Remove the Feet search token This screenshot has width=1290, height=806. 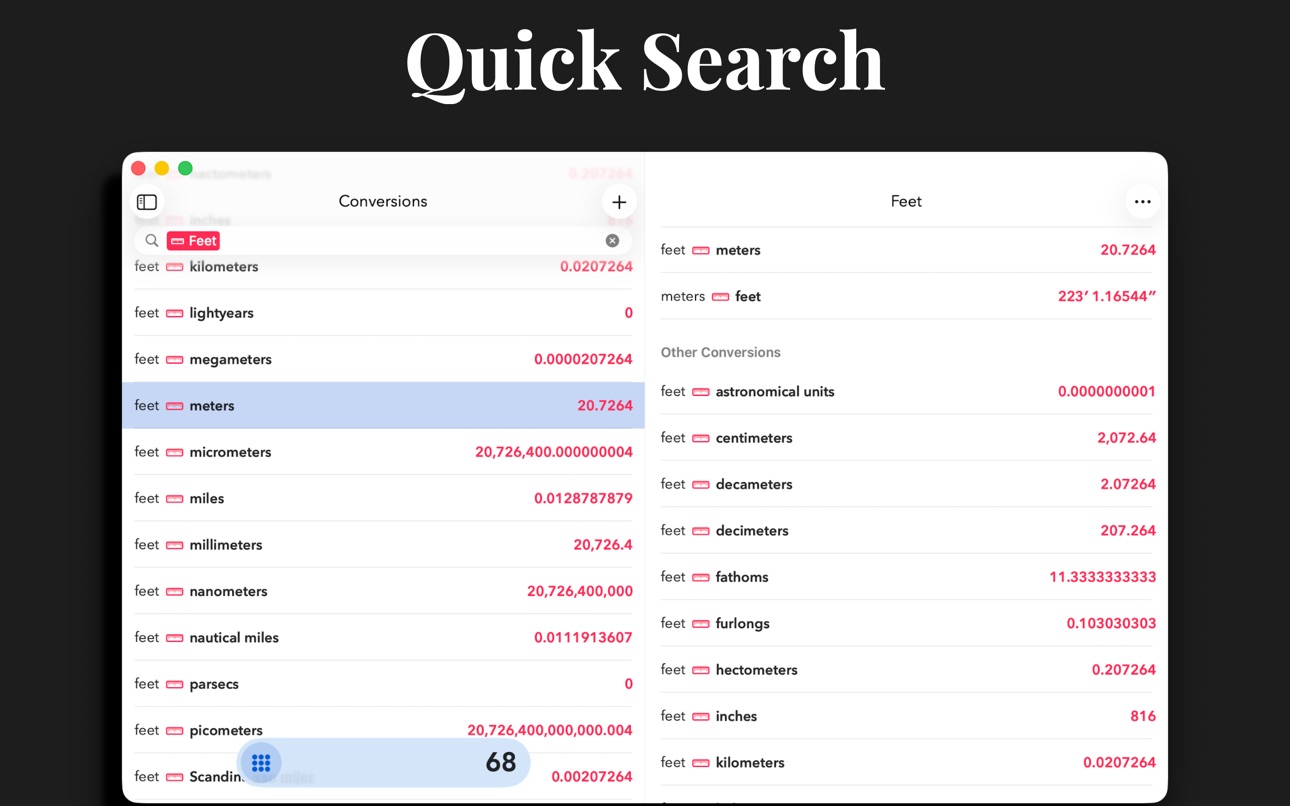[x=193, y=241]
